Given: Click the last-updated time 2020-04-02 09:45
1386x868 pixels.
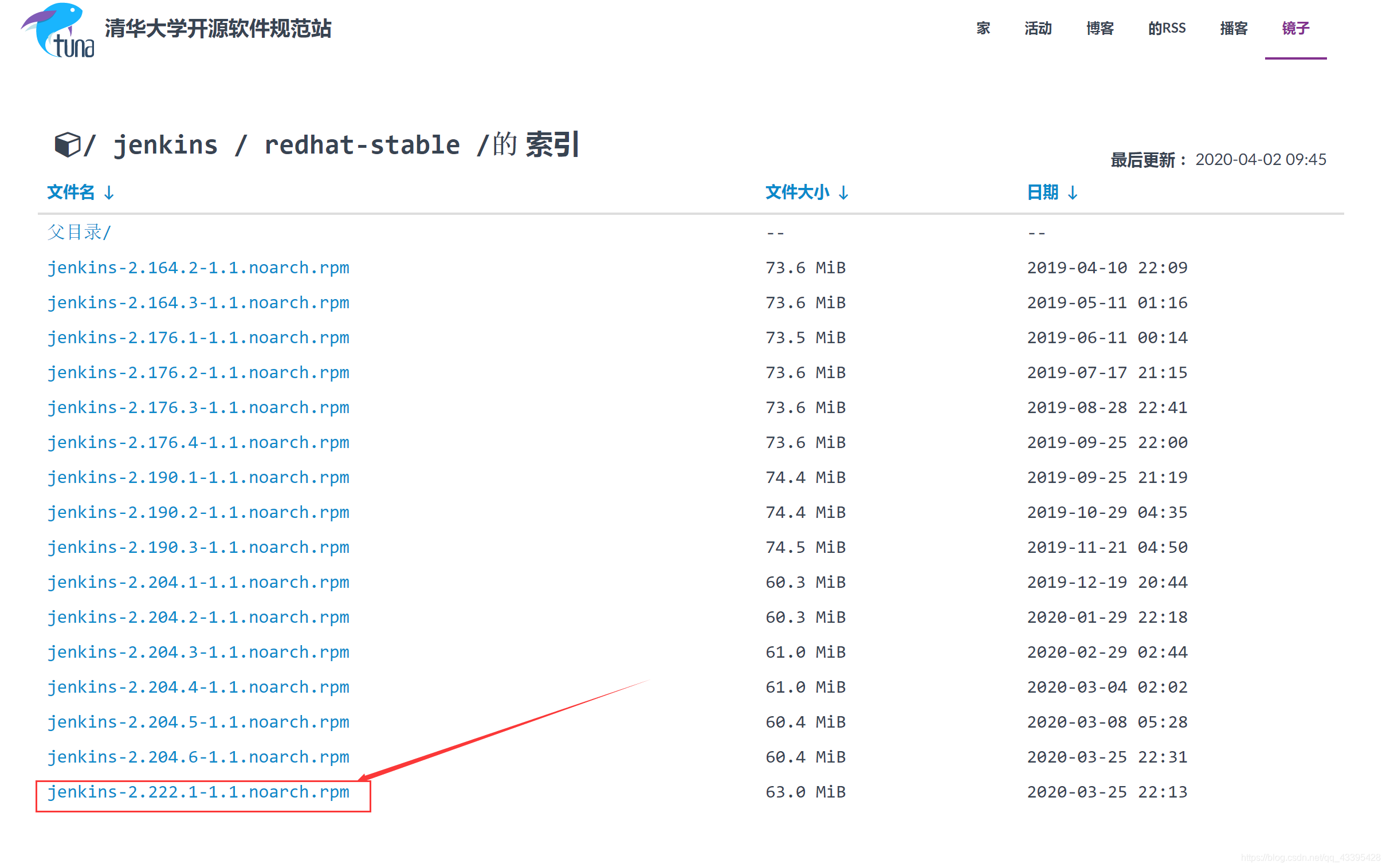Looking at the screenshot, I should point(1261,159).
